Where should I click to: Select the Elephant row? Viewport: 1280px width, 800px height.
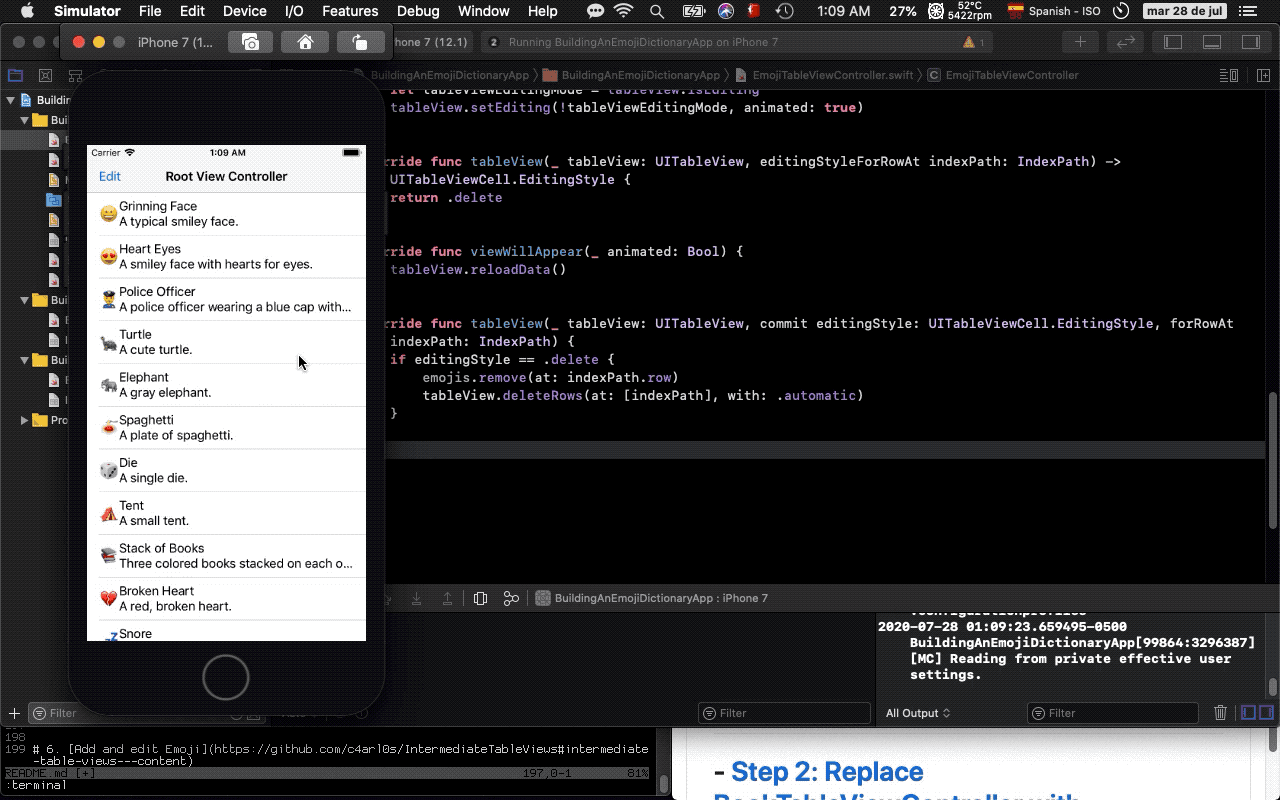226,385
